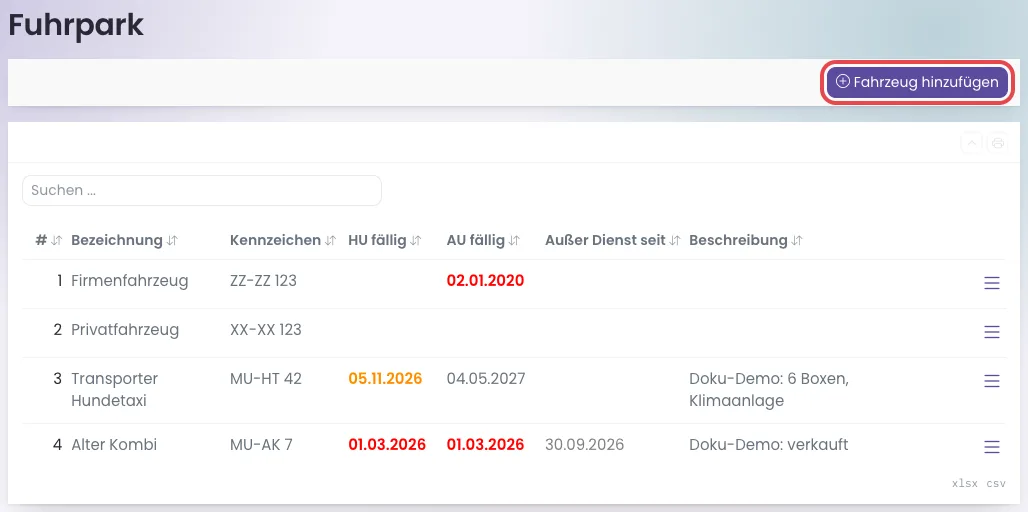The image size is (1028, 512).
Task: Click license plate MU-AK 7
Action: 261,445
